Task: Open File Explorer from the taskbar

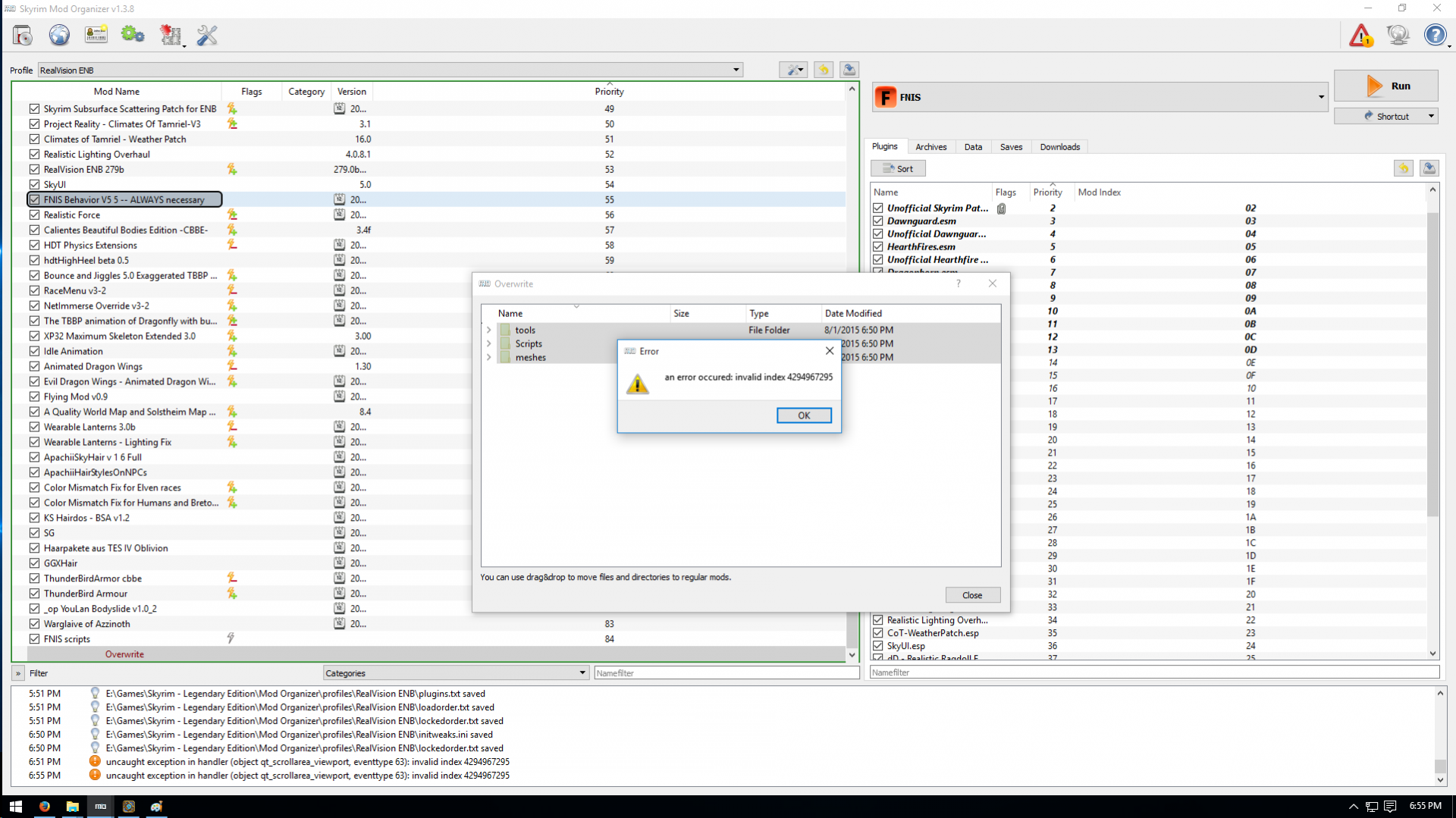Action: point(72,807)
